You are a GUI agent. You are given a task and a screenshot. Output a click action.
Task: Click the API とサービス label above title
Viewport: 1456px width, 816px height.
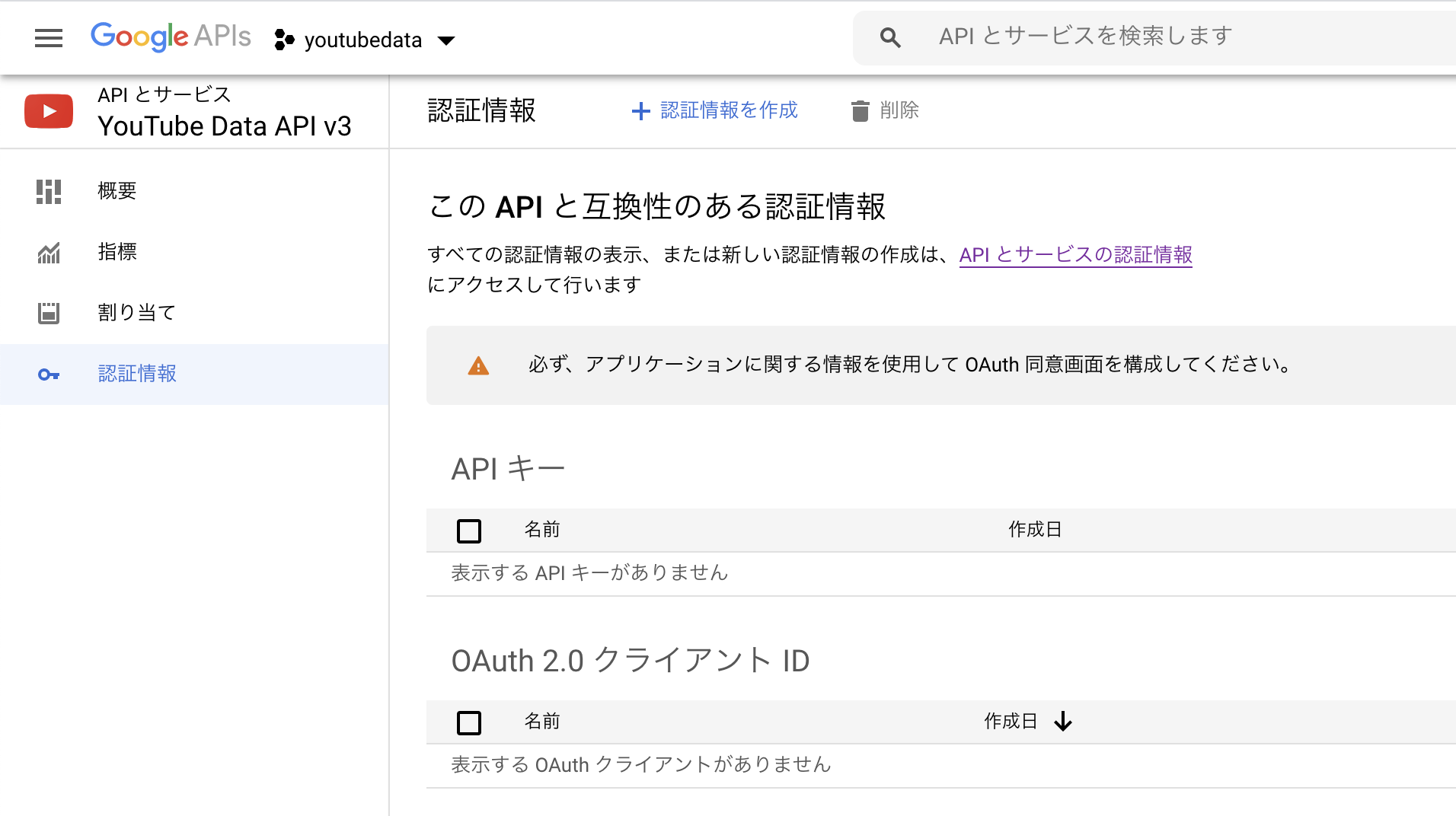point(164,94)
